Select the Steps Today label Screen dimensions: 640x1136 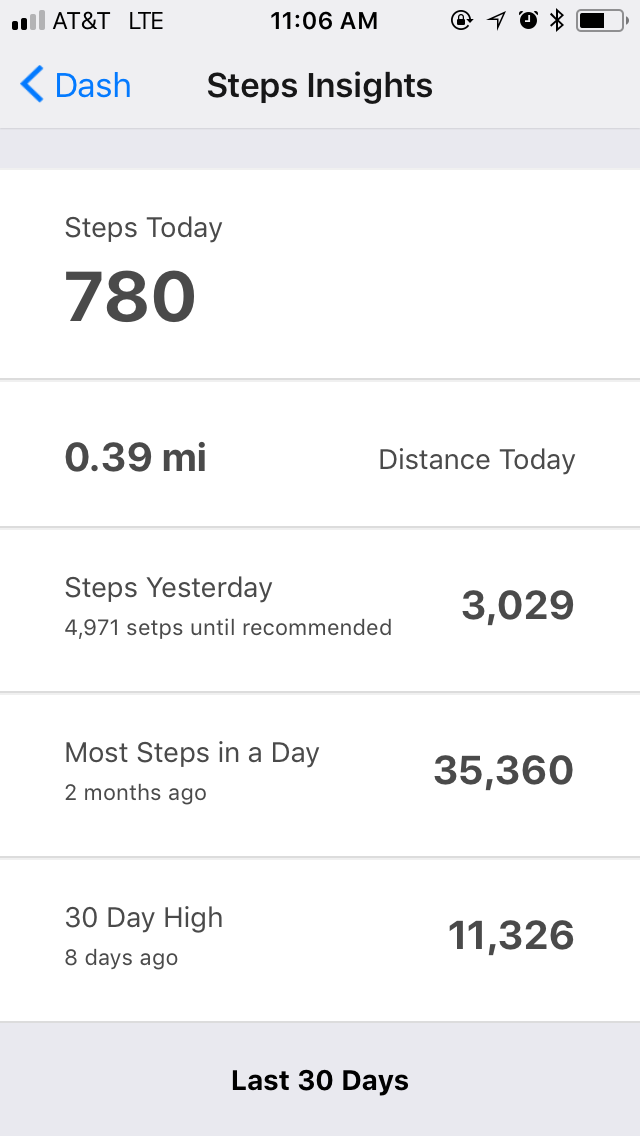[x=143, y=228]
